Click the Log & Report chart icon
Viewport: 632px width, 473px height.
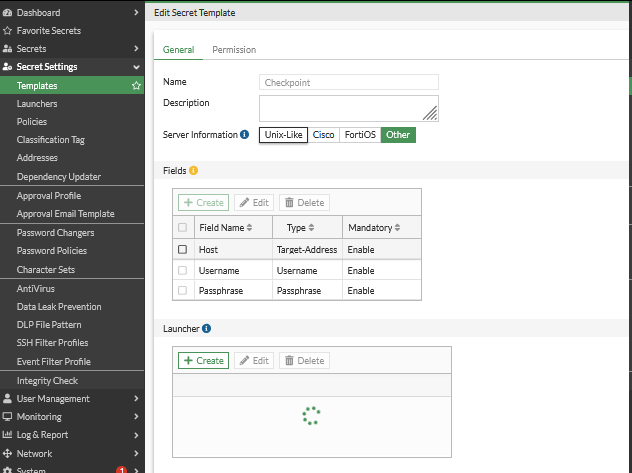[7, 434]
